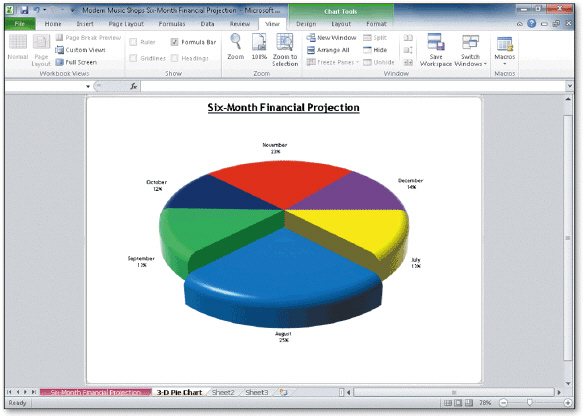This screenshot has width=583, height=418.
Task: Toggle the Ruler checkbox
Action: click(133, 42)
